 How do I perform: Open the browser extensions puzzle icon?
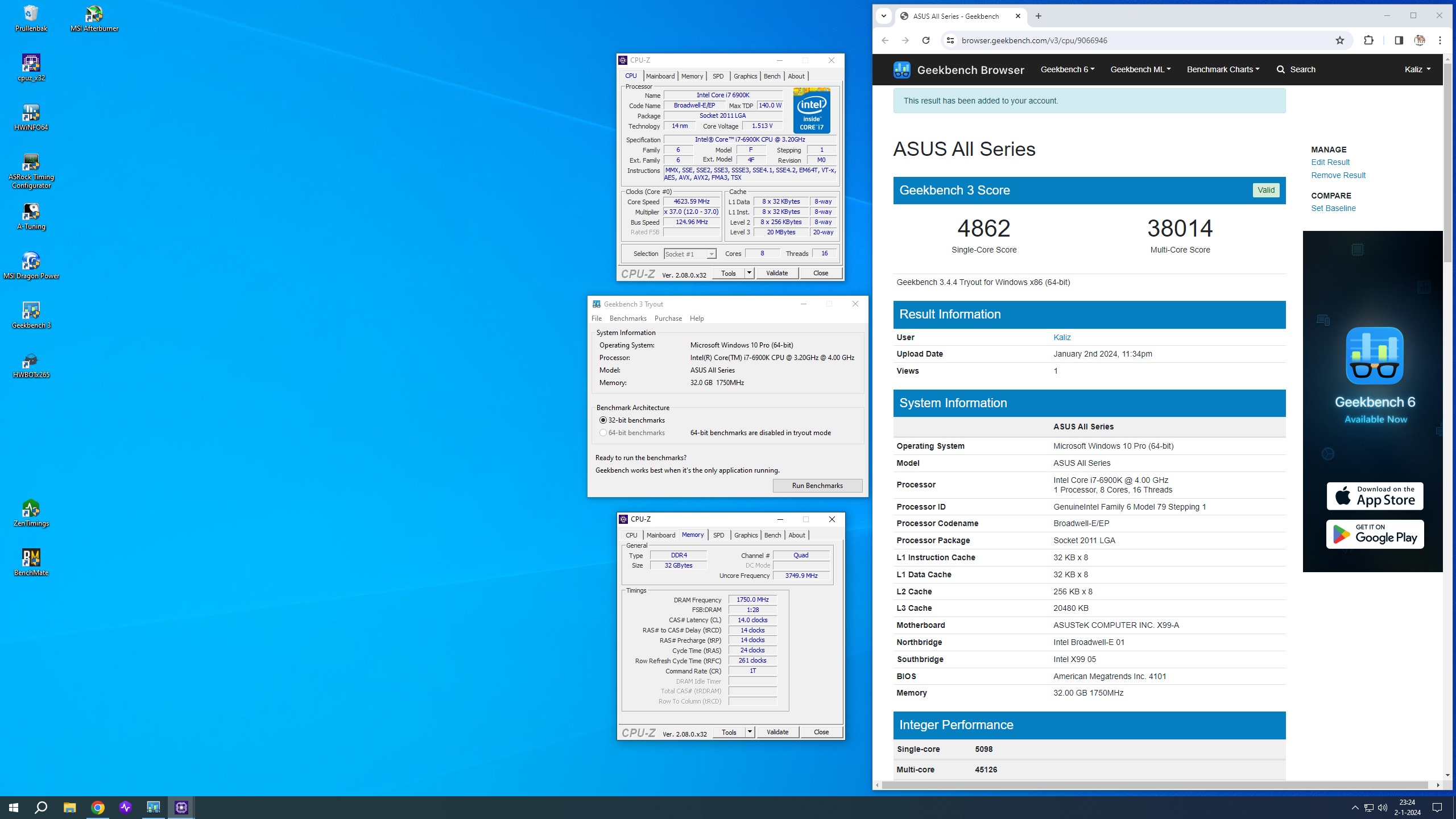[x=1369, y=40]
